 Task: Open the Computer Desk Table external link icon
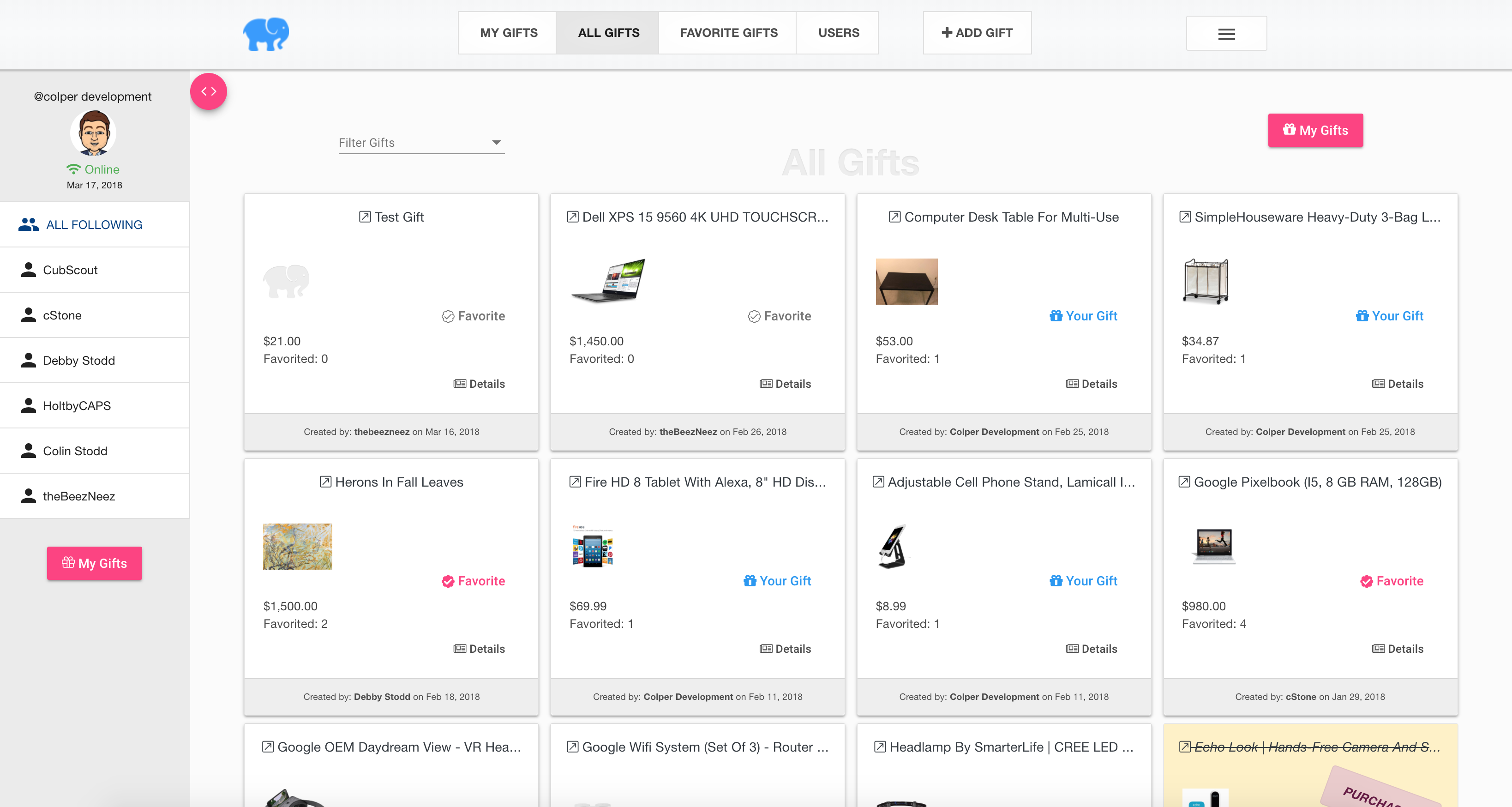click(894, 217)
